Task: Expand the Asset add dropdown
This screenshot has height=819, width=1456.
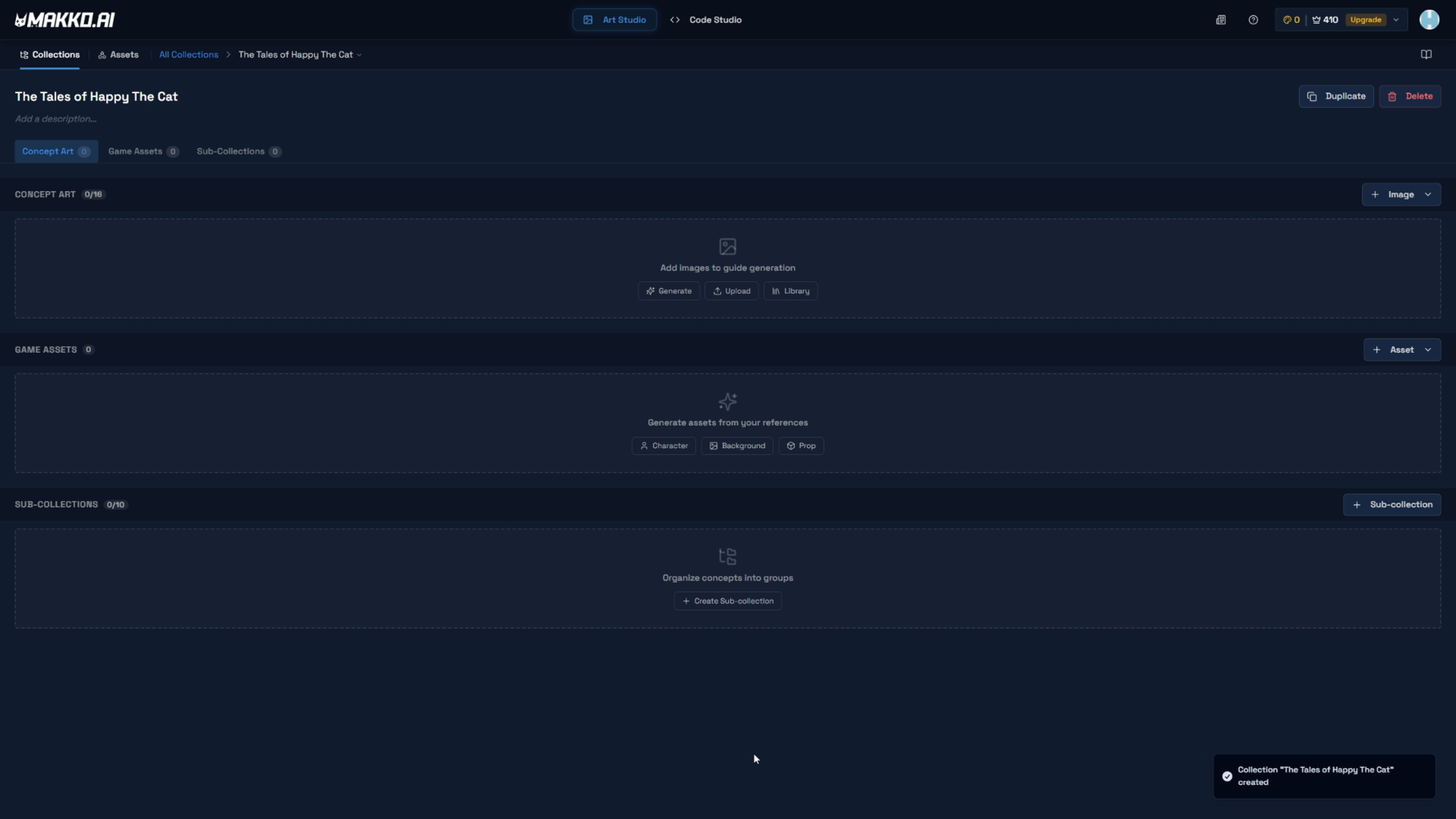Action: click(1428, 350)
